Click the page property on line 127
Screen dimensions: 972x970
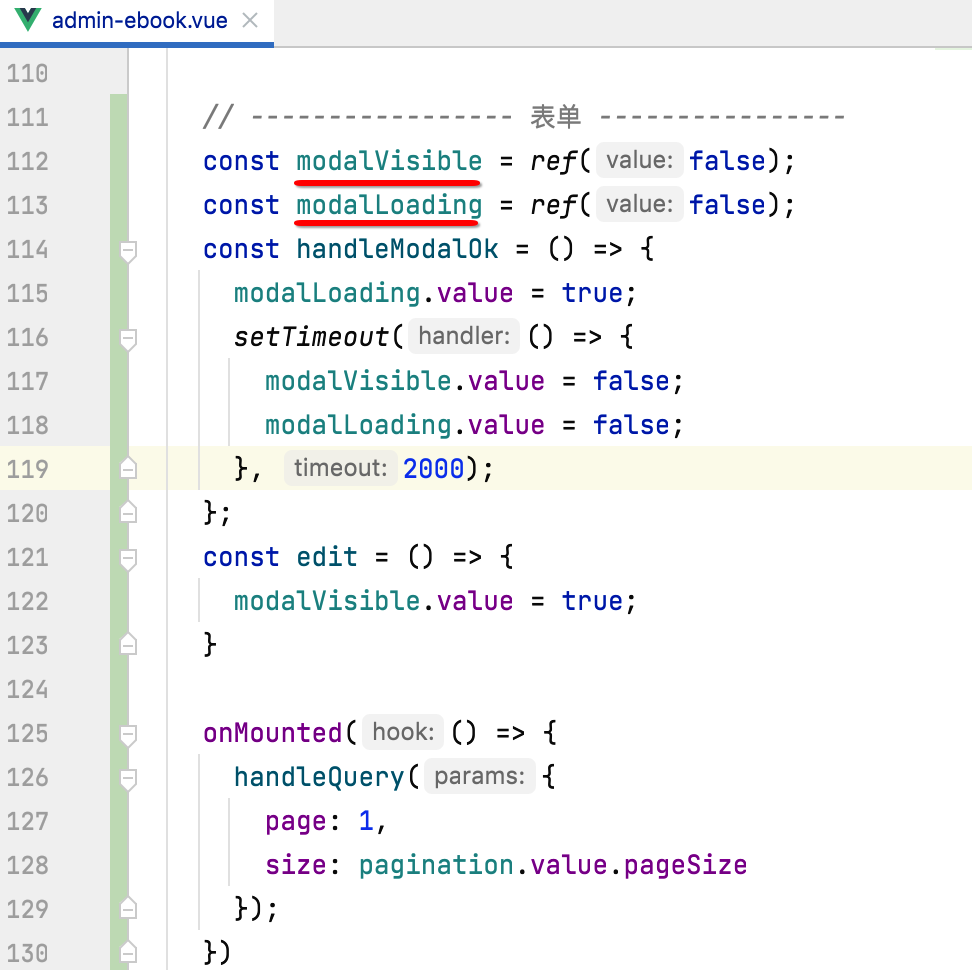[x=296, y=821]
